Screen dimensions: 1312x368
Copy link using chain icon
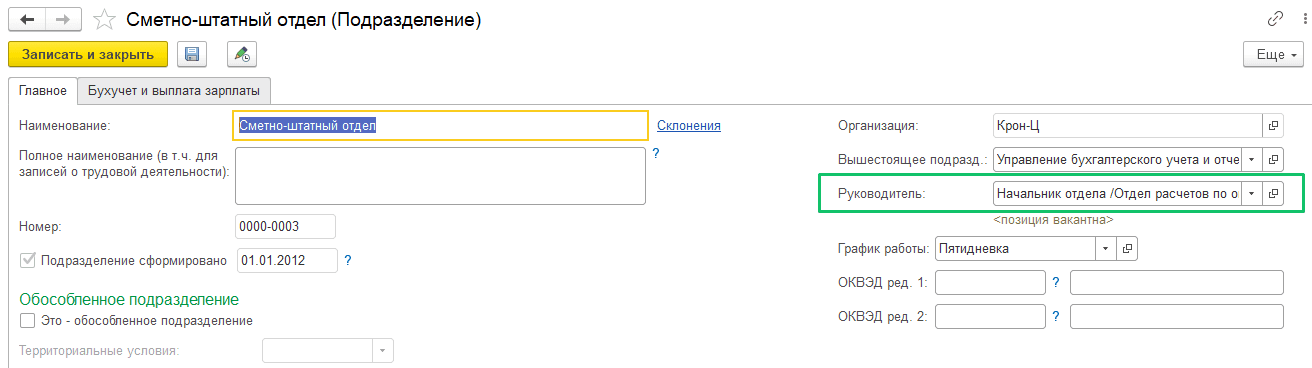click(1274, 19)
